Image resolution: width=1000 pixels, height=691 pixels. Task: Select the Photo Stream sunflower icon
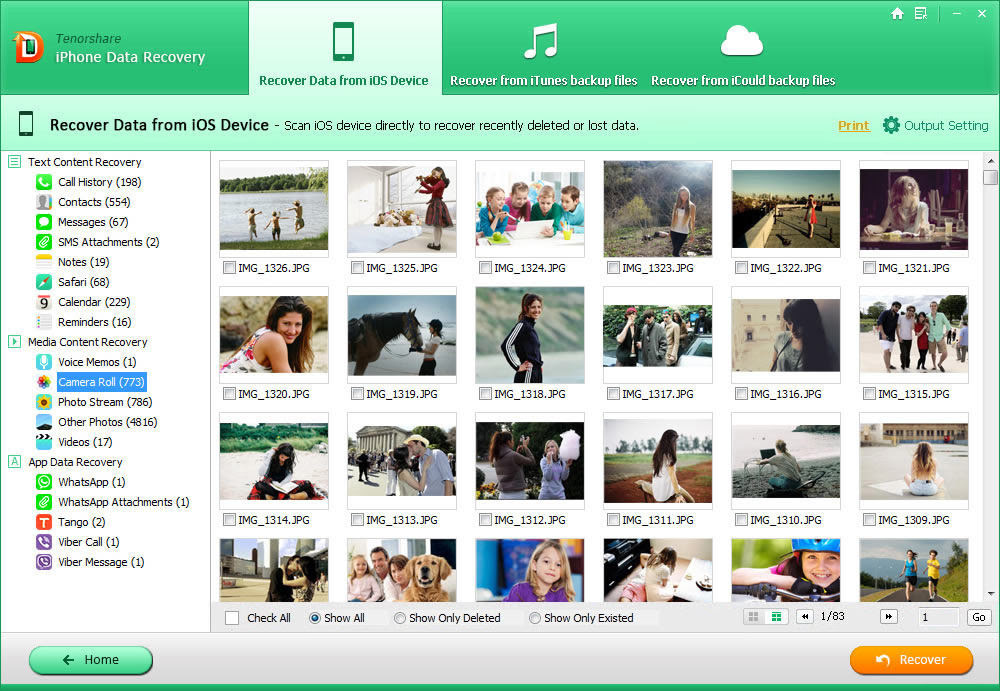[x=44, y=402]
